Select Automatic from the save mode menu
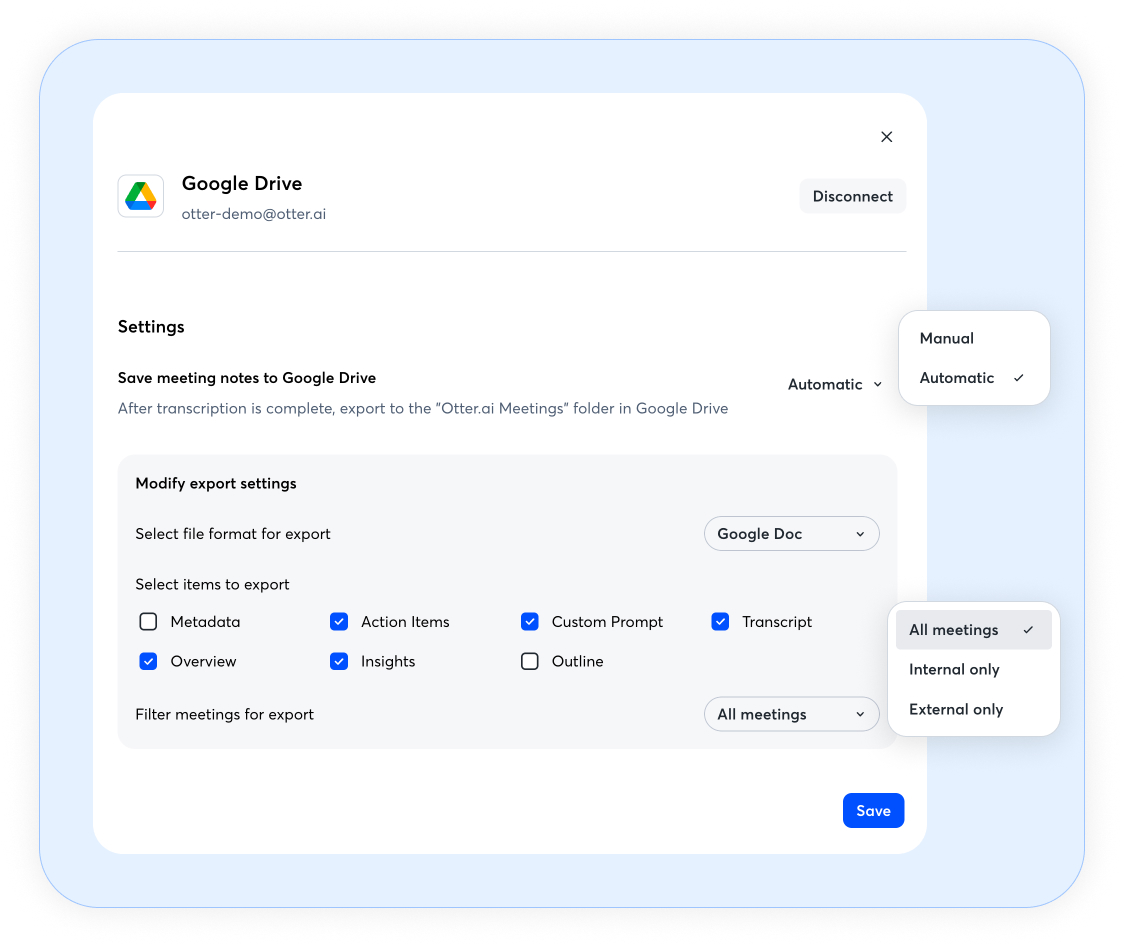The height and width of the screenshot is (947, 1124). point(973,378)
